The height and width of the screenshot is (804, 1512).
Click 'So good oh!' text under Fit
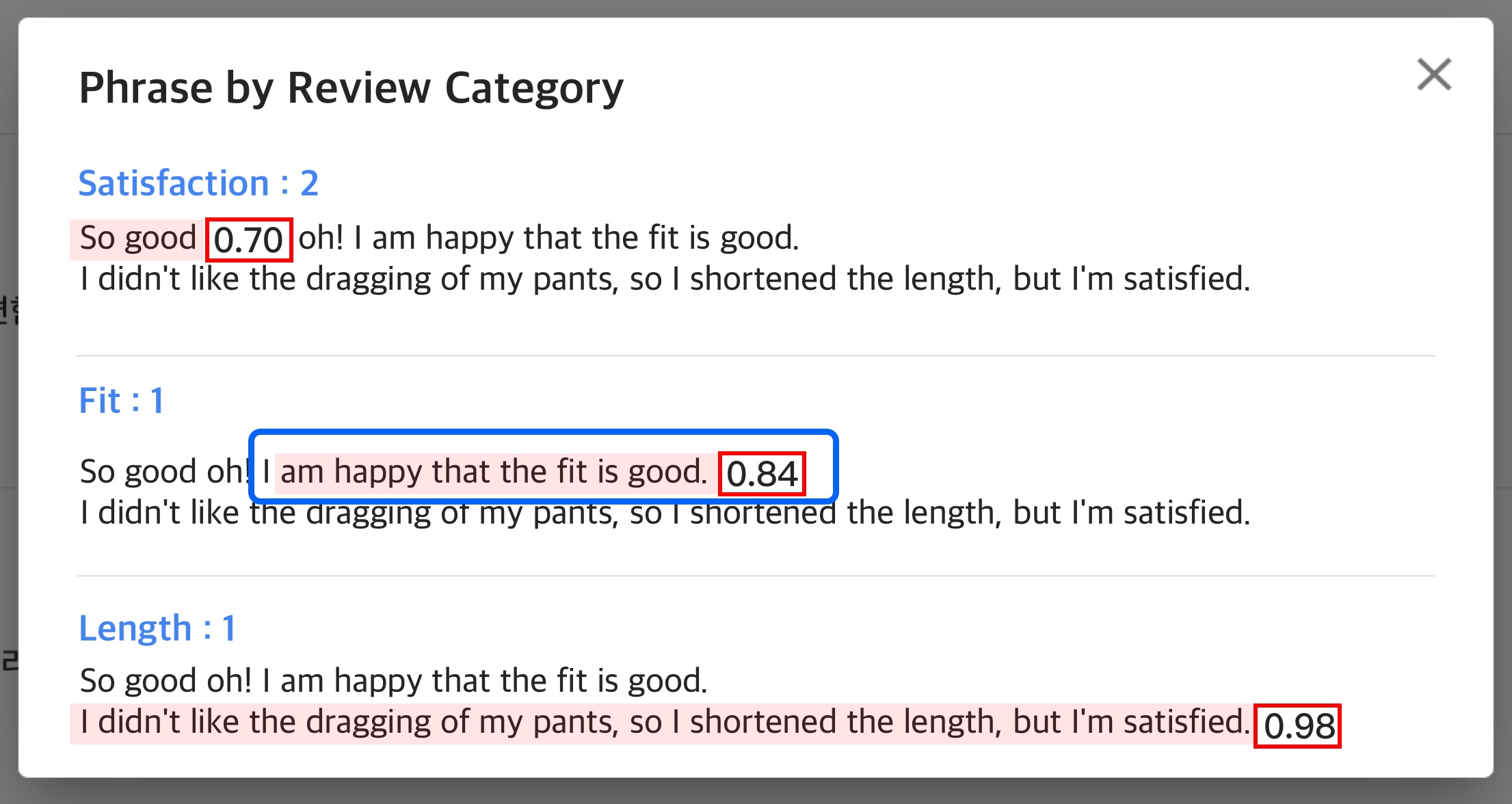(164, 472)
